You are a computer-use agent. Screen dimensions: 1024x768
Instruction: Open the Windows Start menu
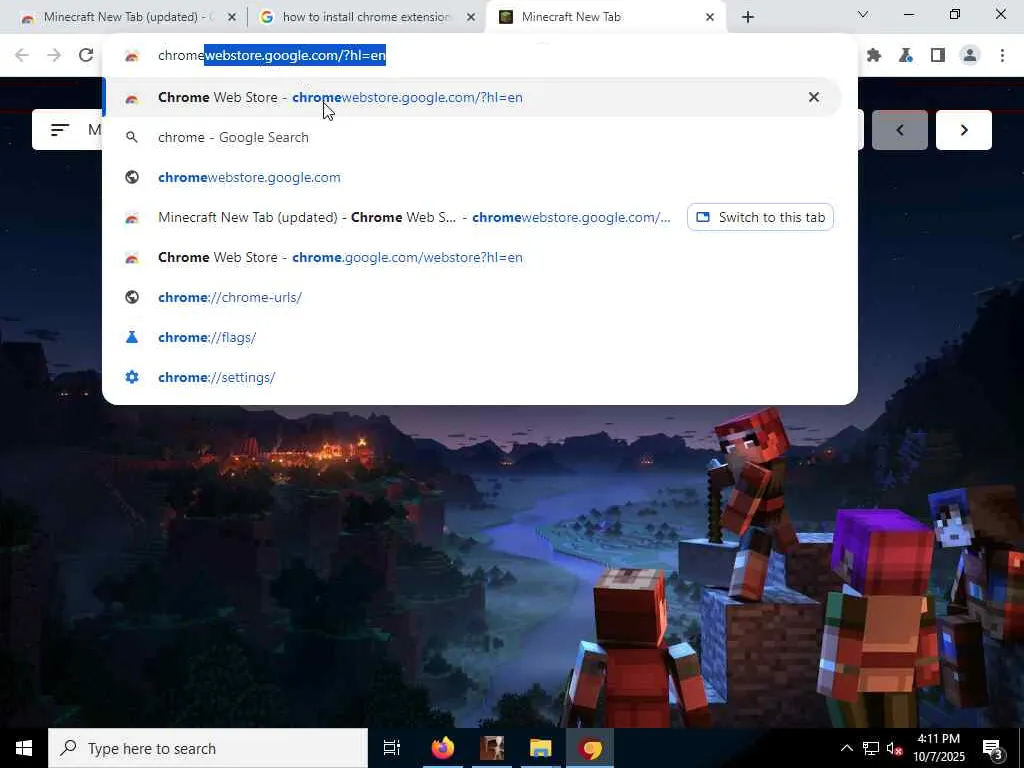tap(24, 748)
